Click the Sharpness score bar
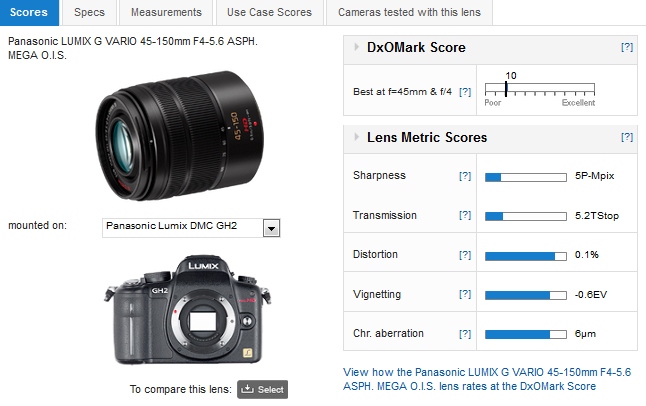 click(x=526, y=177)
